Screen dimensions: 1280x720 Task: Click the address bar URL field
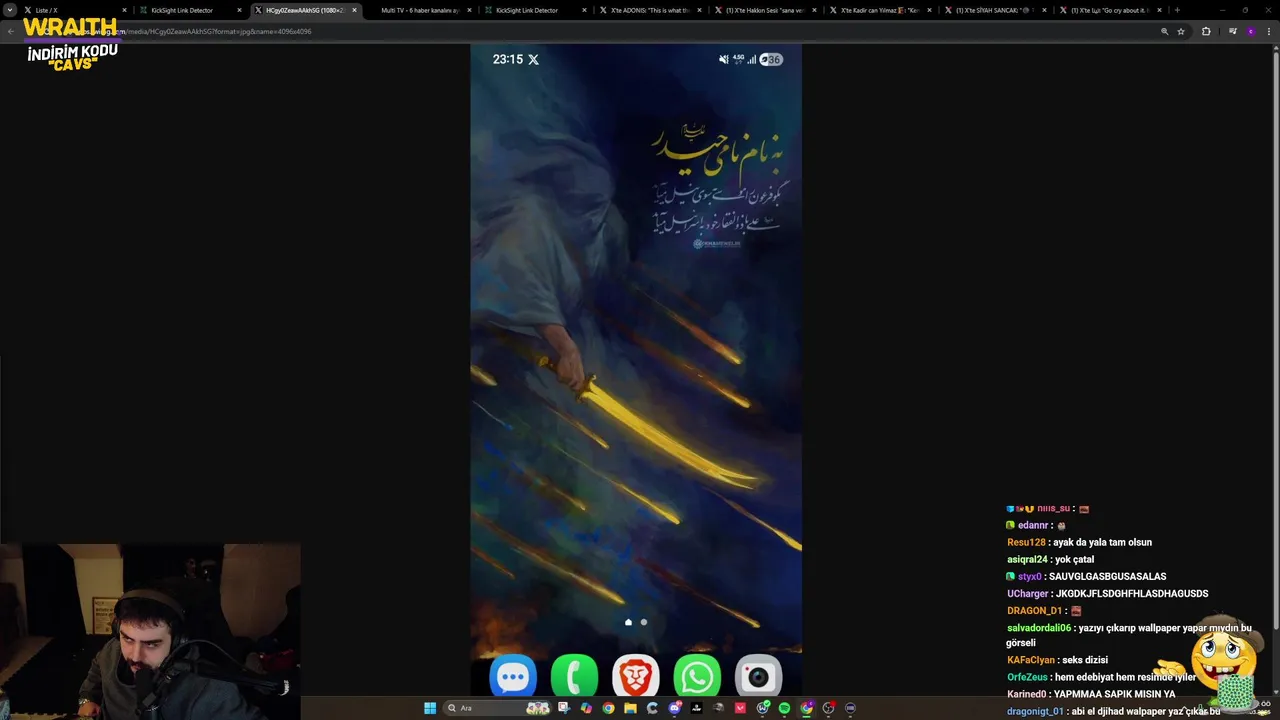pyautogui.click(x=600, y=31)
